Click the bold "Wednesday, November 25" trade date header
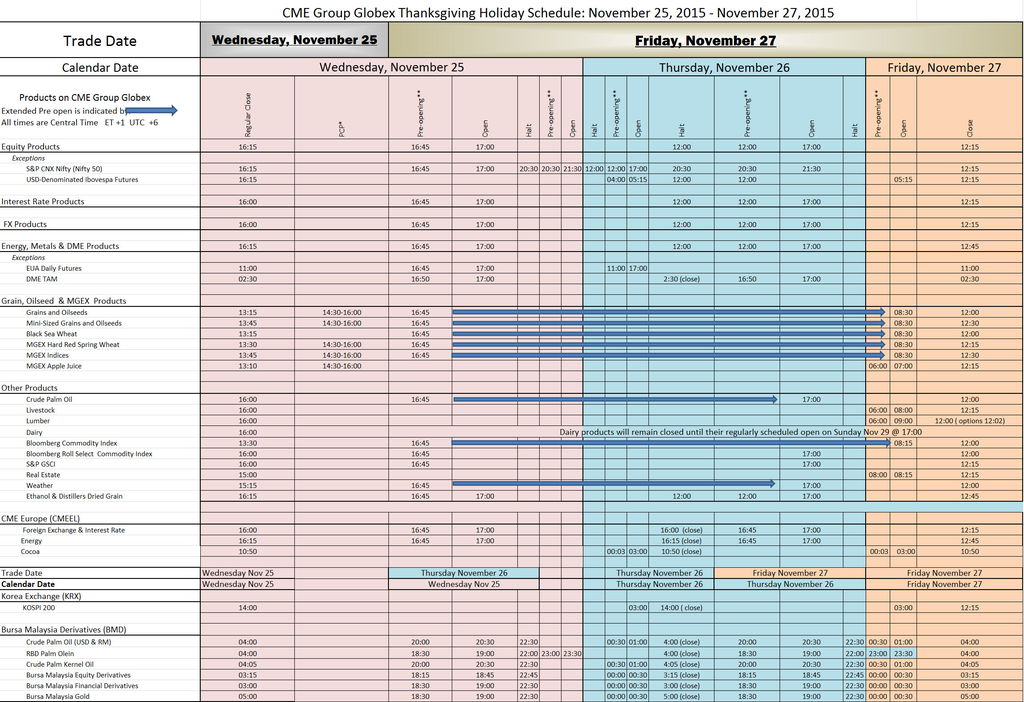The height and width of the screenshot is (702, 1024). point(295,40)
